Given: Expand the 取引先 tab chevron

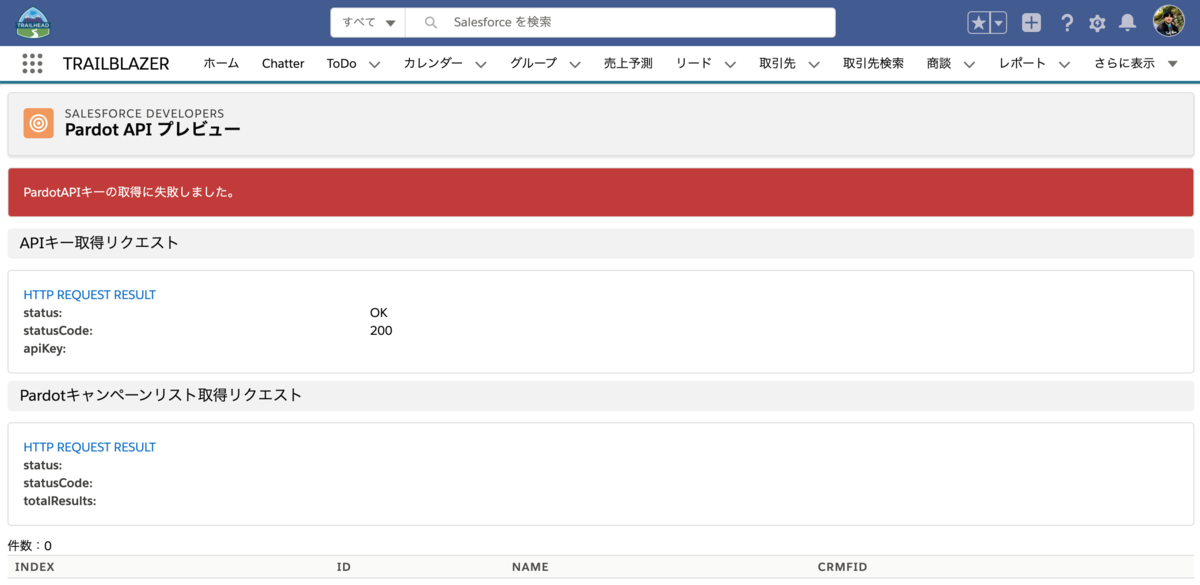Looking at the screenshot, I should point(814,64).
